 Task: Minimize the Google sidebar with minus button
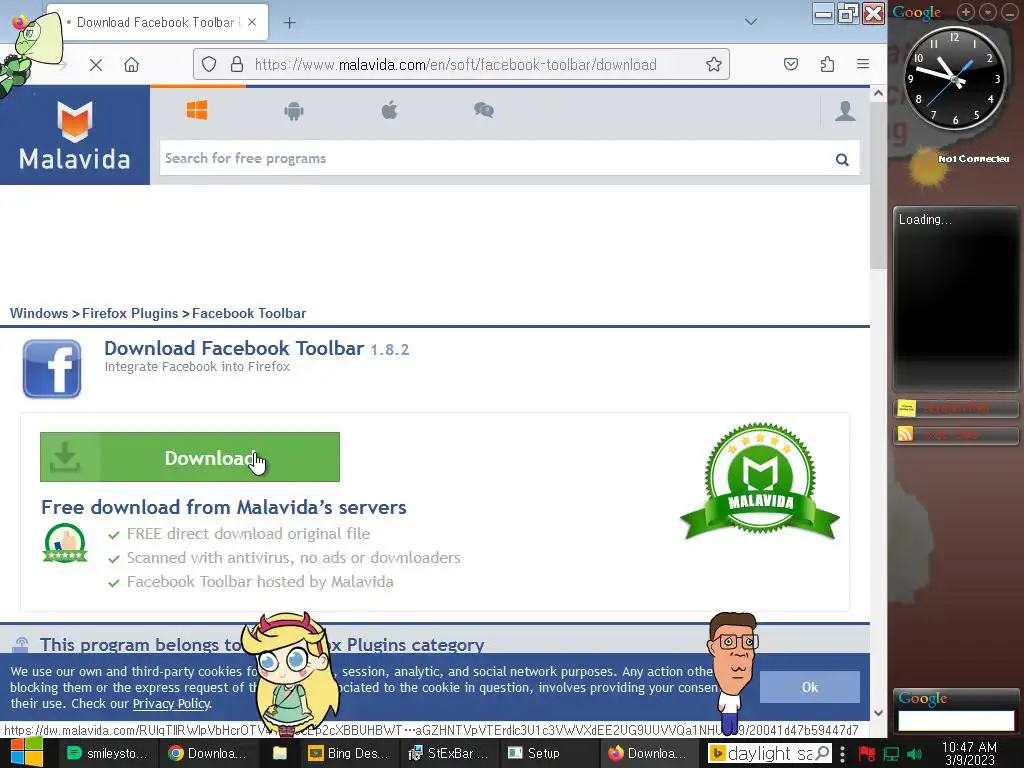1010,12
